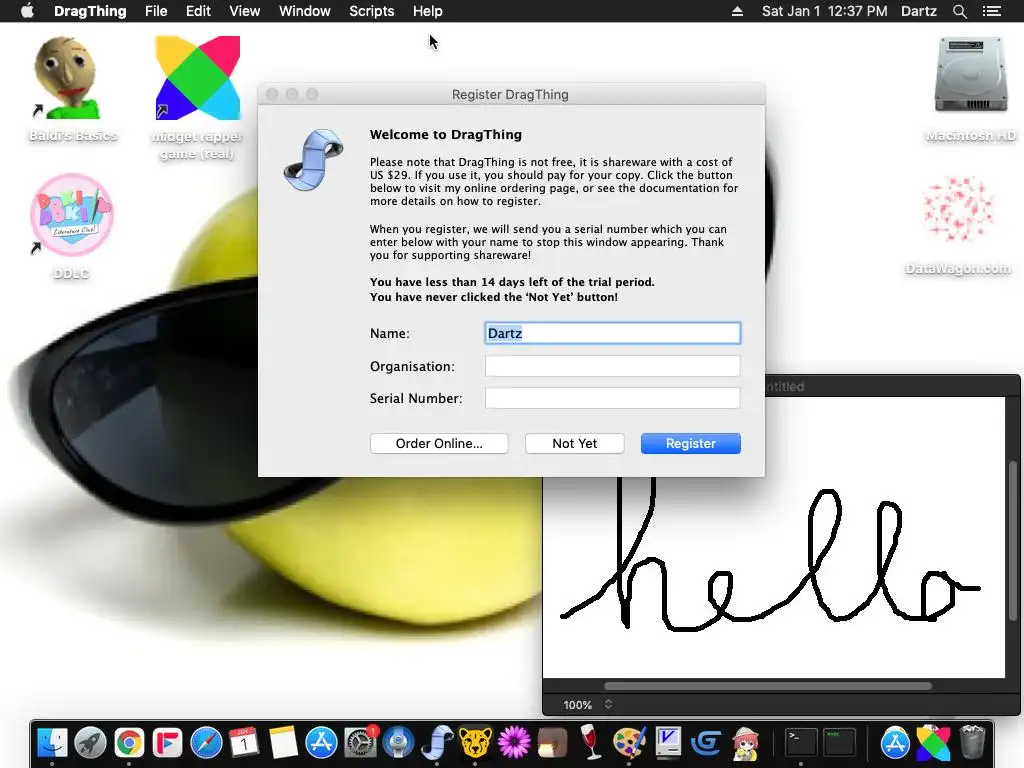Open the red Flipboard-style F app in Dock
This screenshot has height=768, width=1024.
coord(167,743)
